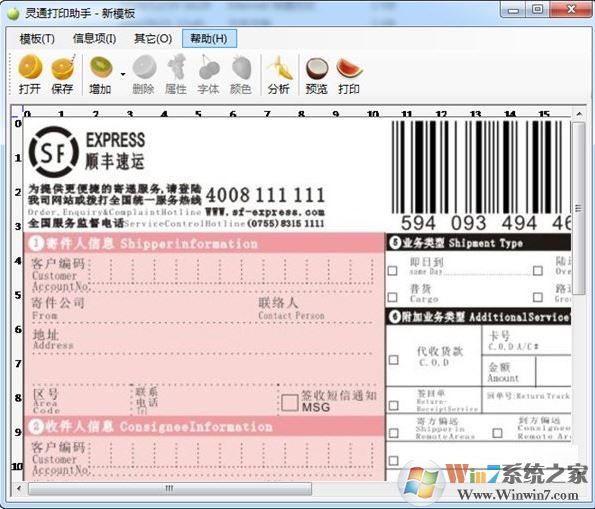595x509 pixels.
Task: Click the 联系电话 Tel label
Action: pyautogui.click(x=147, y=401)
